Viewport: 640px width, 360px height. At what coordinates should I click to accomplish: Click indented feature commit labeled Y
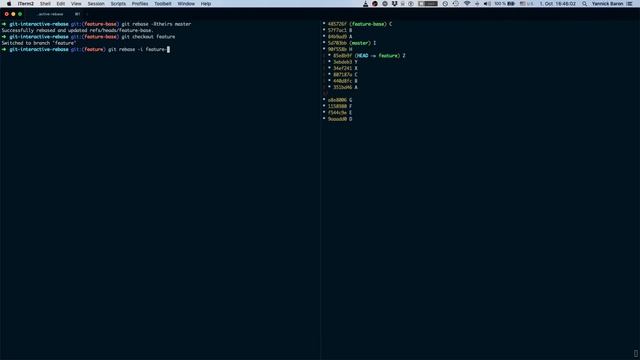pos(342,62)
